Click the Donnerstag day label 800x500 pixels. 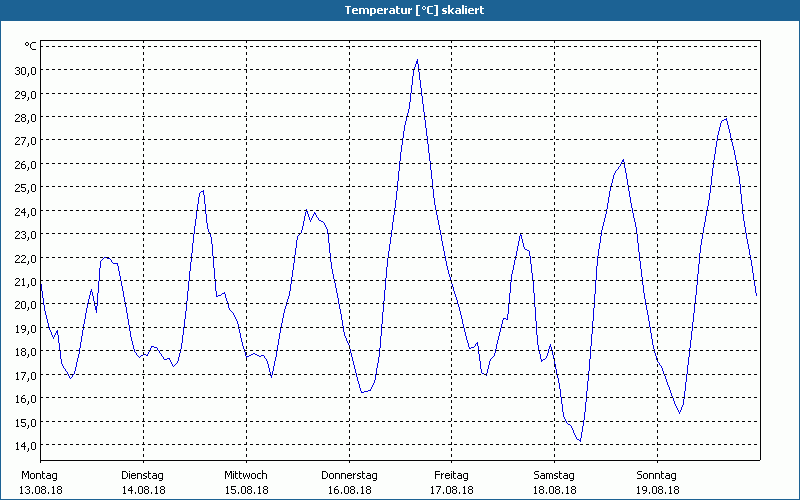coord(349,475)
